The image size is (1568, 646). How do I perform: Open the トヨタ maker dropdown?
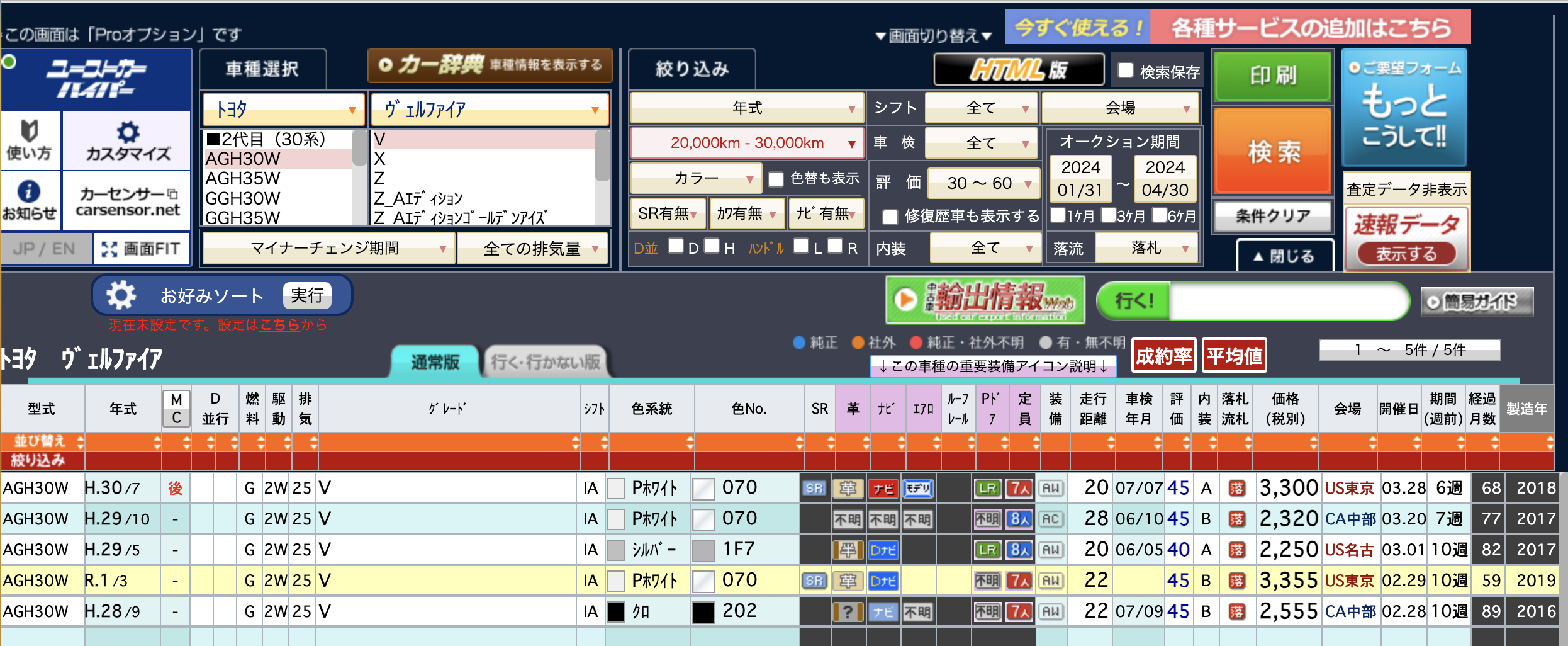pos(284,110)
